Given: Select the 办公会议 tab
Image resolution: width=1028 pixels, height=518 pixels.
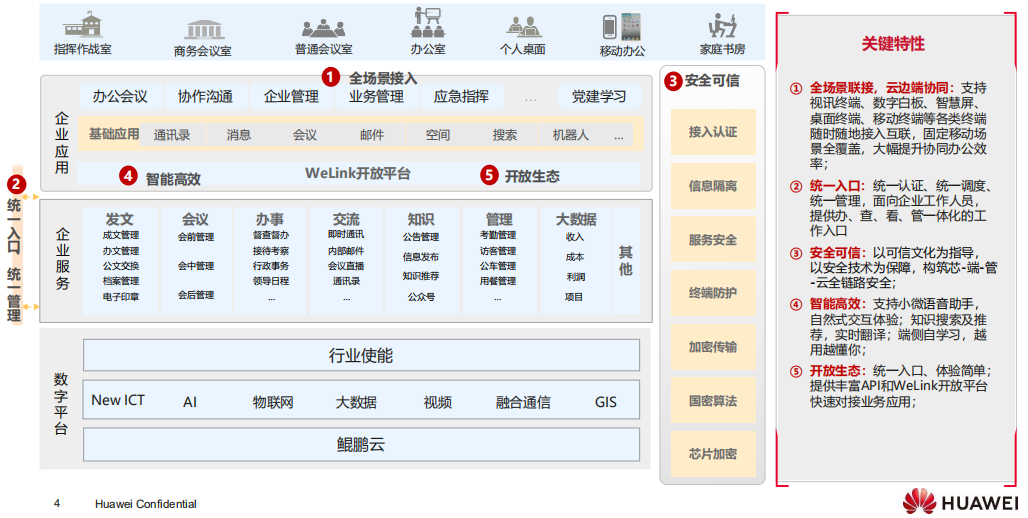Looking at the screenshot, I should click(120, 97).
